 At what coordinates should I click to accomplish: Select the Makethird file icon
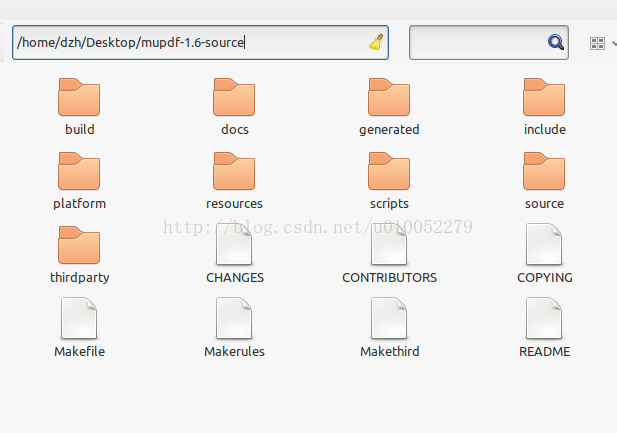pyautogui.click(x=389, y=318)
